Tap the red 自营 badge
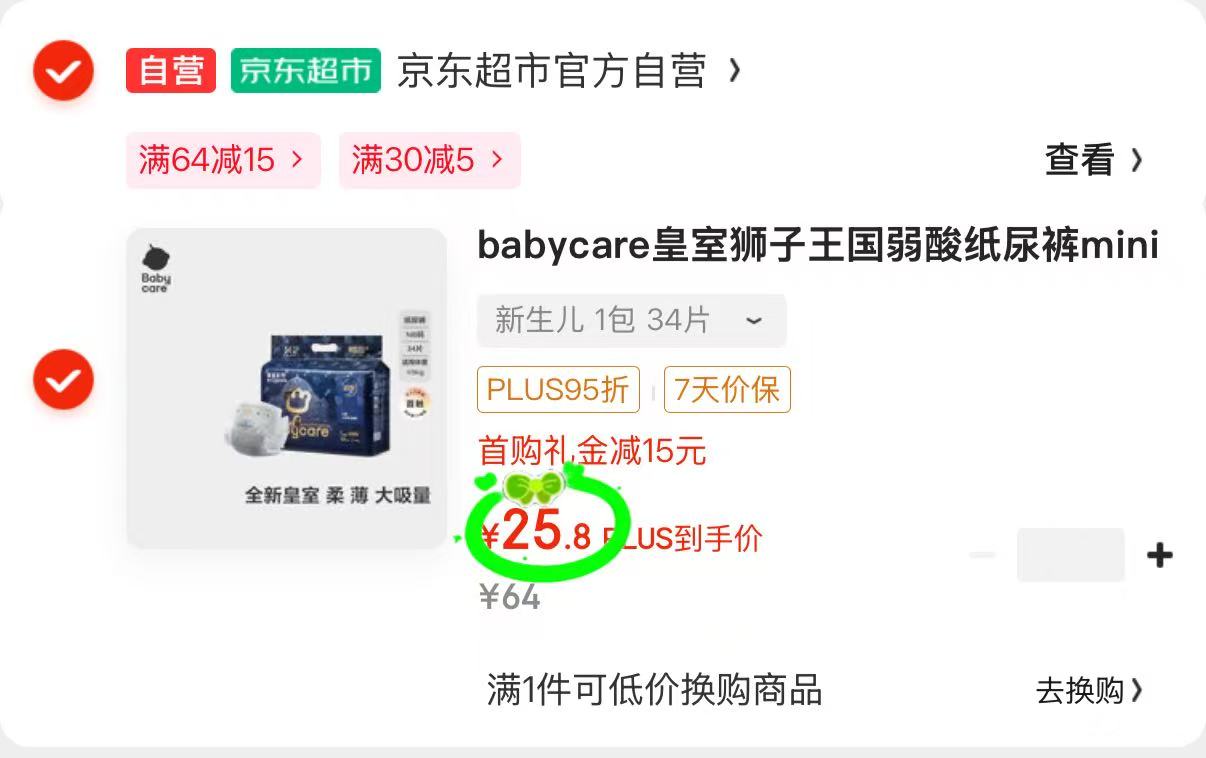 tap(171, 71)
